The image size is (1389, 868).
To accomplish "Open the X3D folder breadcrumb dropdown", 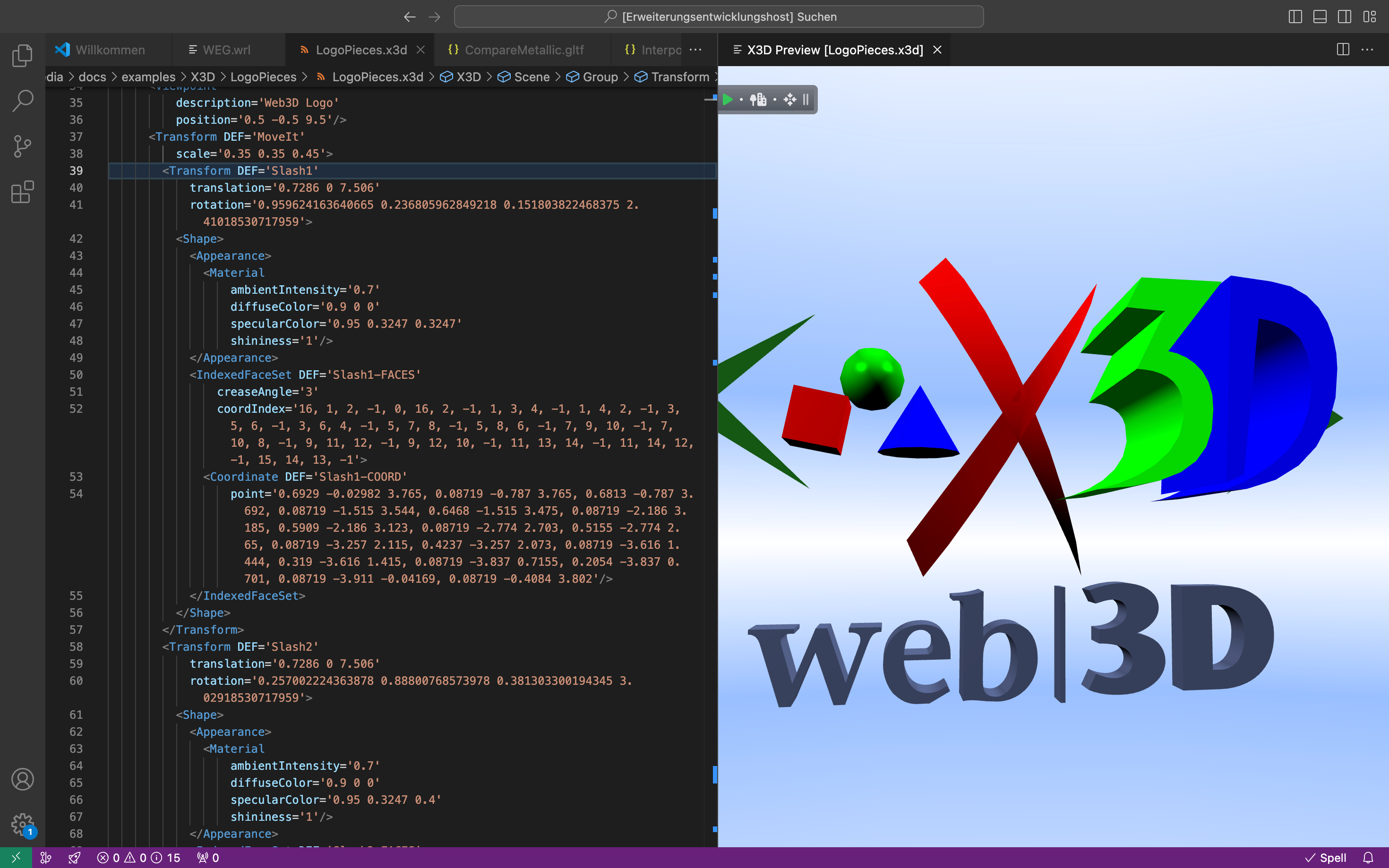I will click(203, 77).
